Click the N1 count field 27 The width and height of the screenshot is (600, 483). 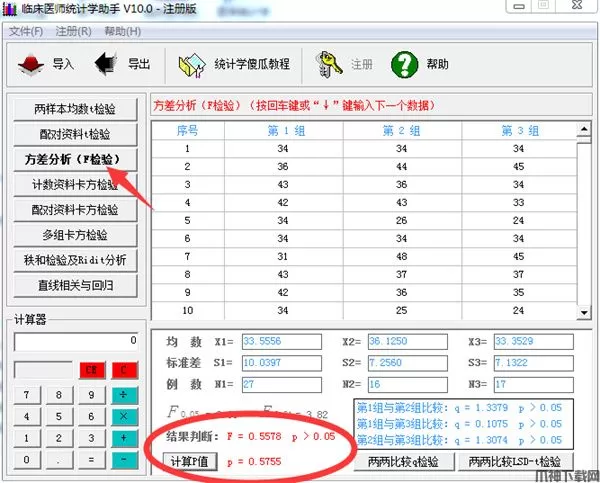pos(282,385)
